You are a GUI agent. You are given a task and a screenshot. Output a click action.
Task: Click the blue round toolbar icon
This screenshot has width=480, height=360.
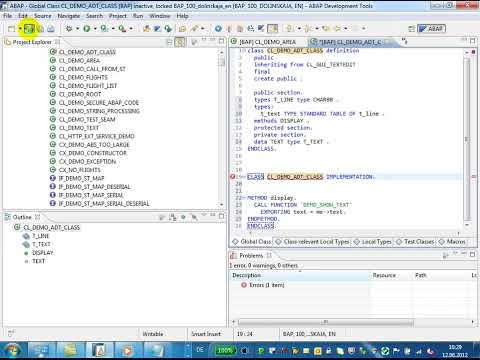(218, 29)
